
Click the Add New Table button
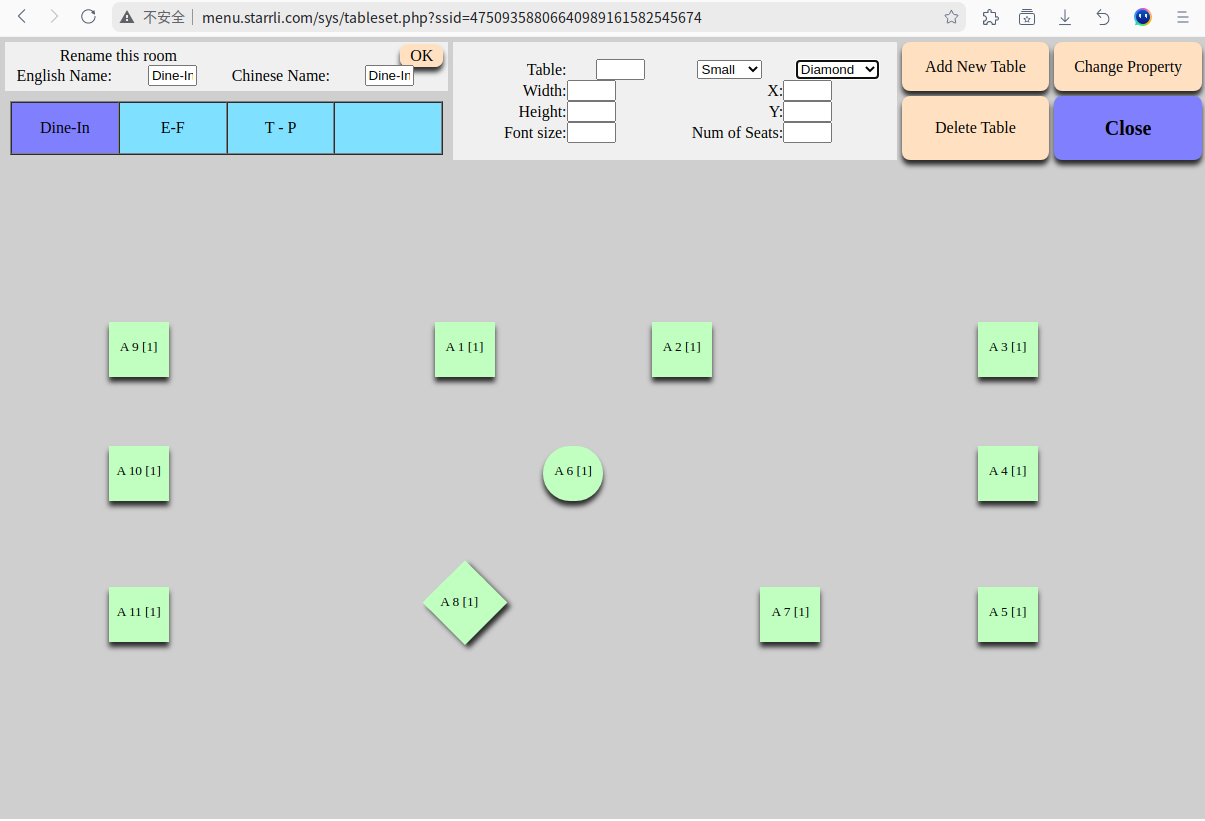(x=975, y=67)
